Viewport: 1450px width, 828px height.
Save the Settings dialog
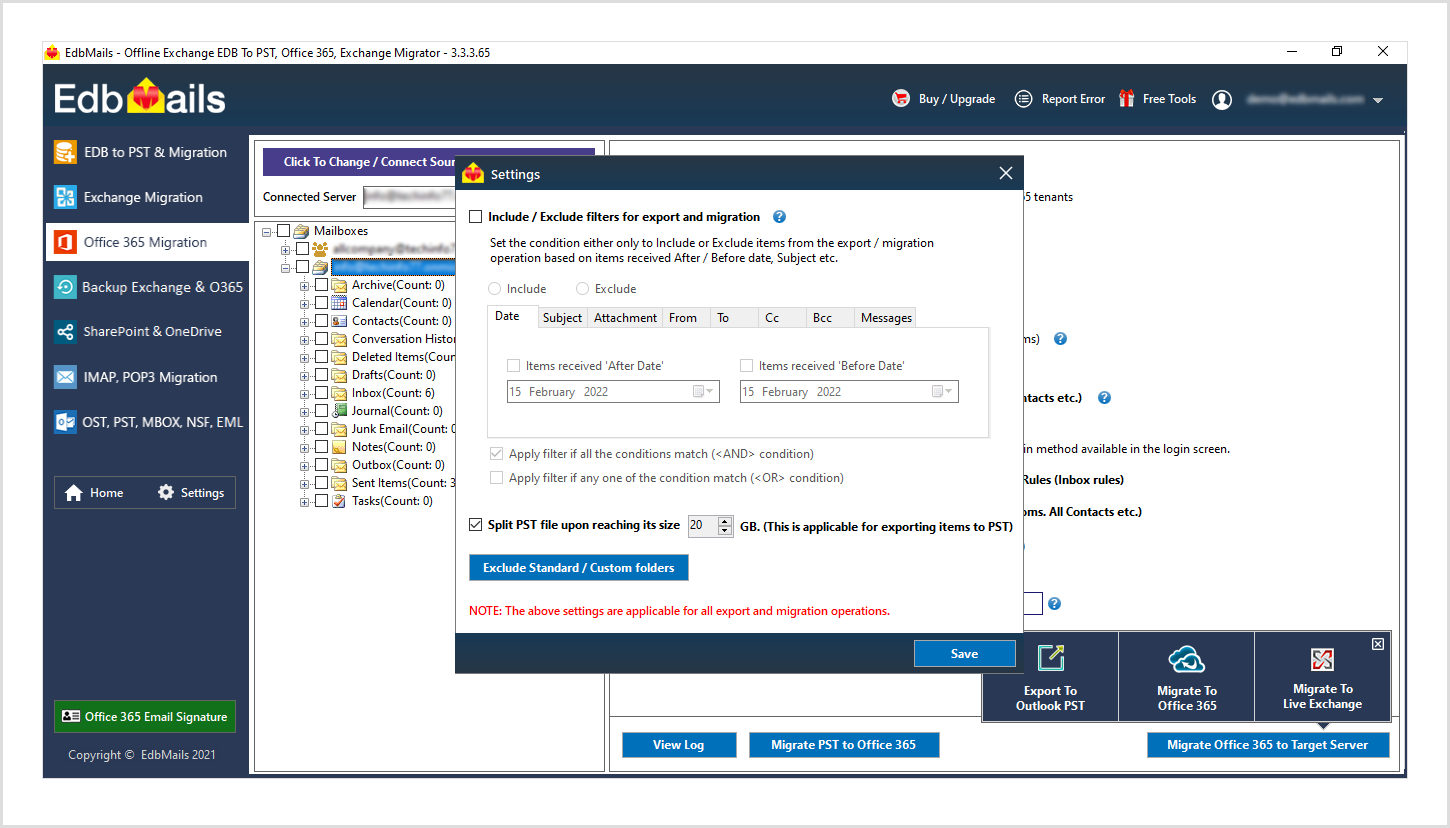tap(964, 654)
